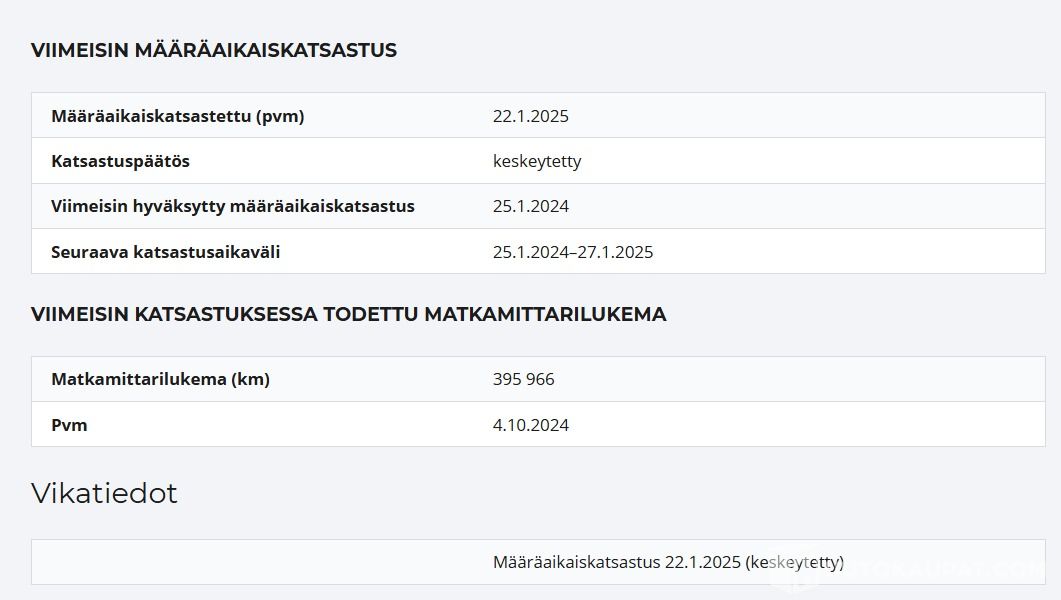This screenshot has height=600, width=1061.
Task: Click the 'Viimeisin katsastuksessa todettu matkamittarilukema' heading
Action: (348, 314)
